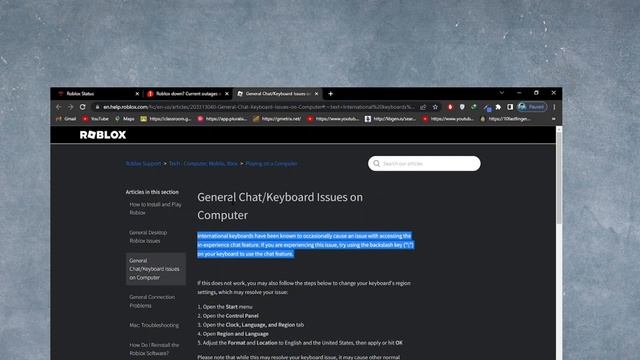Bookmark this page with the star icon
The image size is (640, 360).
[x=435, y=107]
